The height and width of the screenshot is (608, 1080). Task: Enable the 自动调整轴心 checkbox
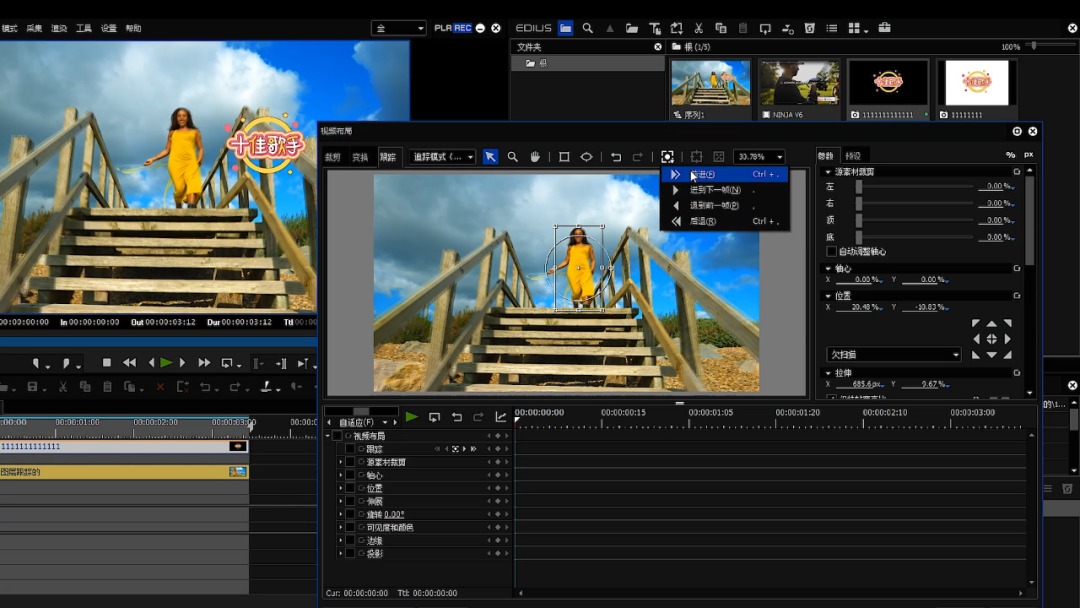click(831, 251)
